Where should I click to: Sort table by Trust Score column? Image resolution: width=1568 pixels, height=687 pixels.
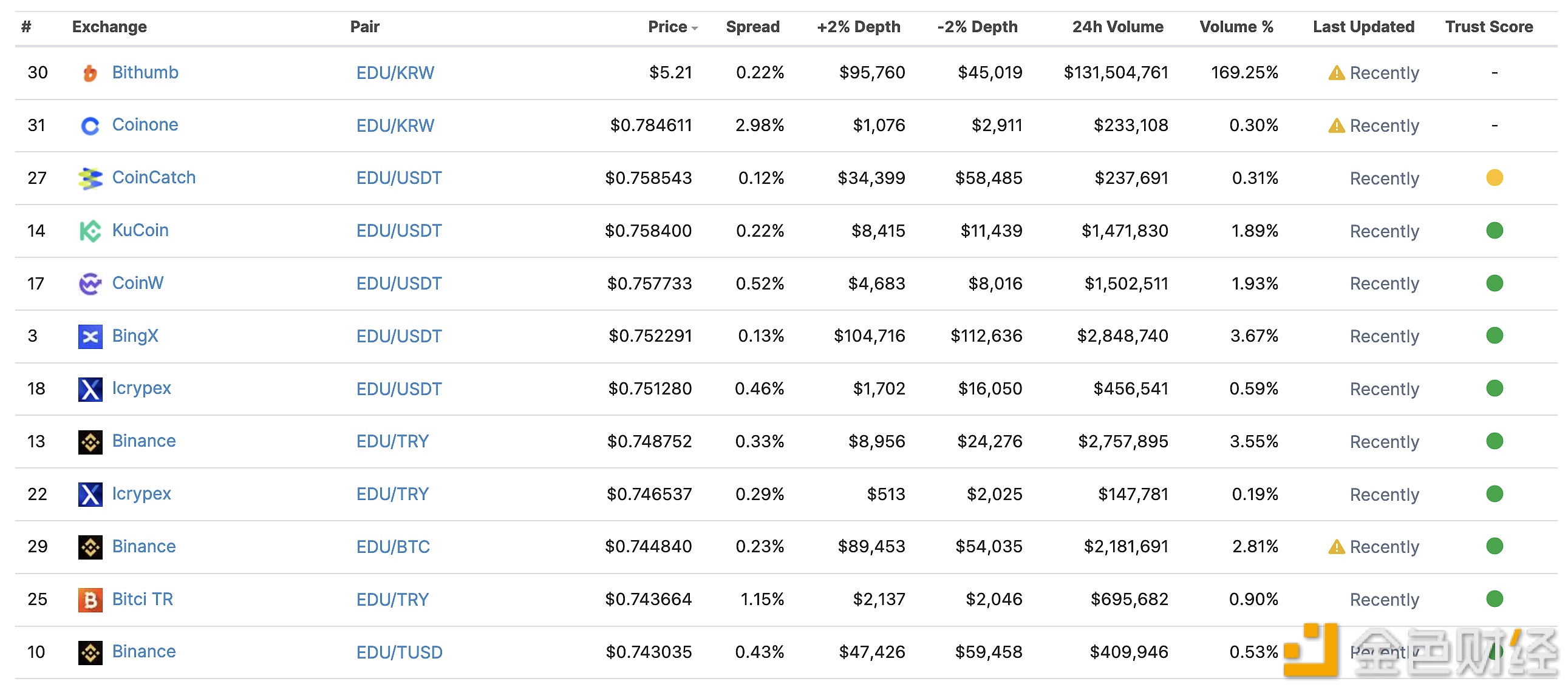pos(1489,27)
